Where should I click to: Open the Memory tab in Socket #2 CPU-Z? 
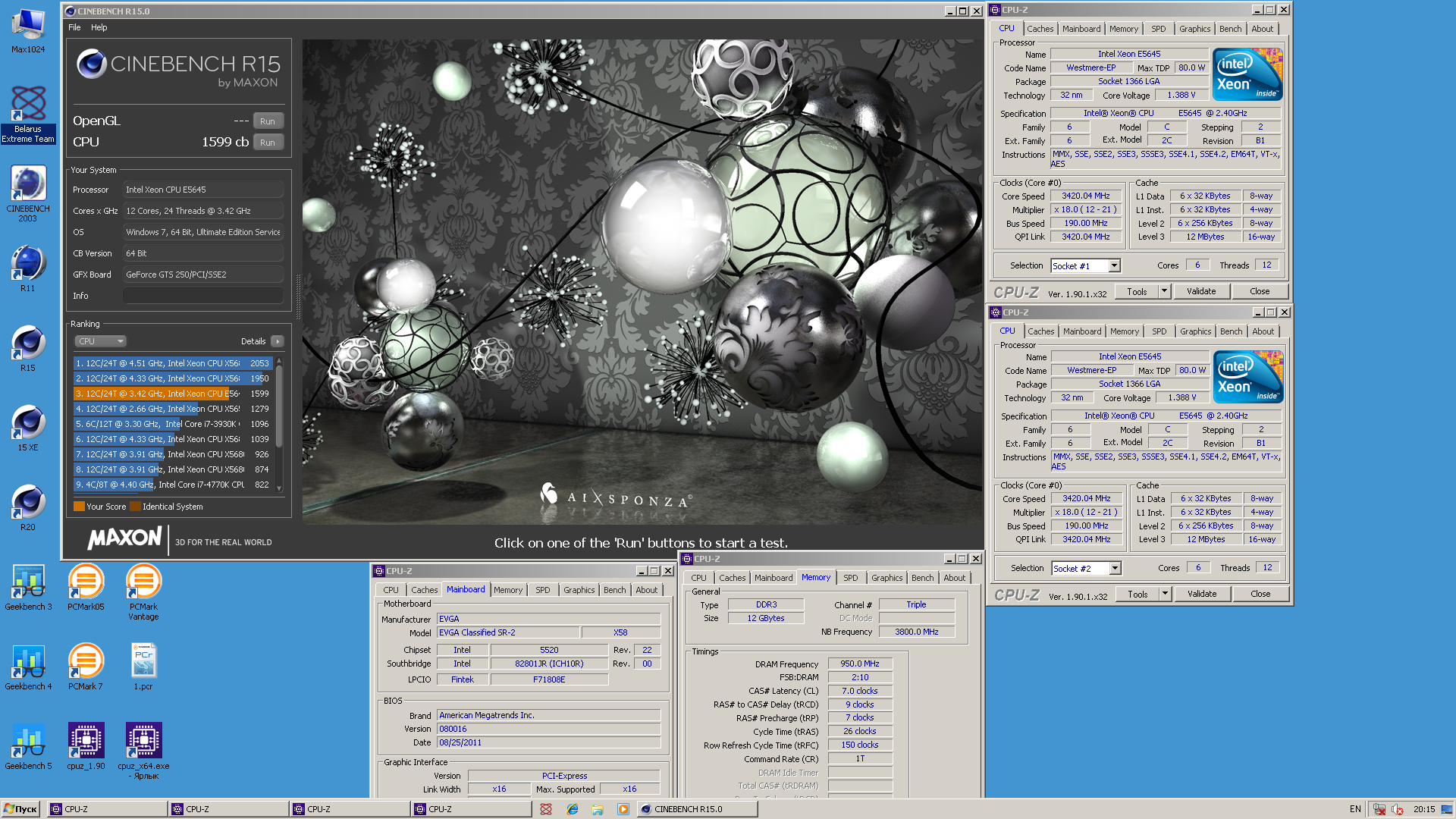pos(1124,331)
